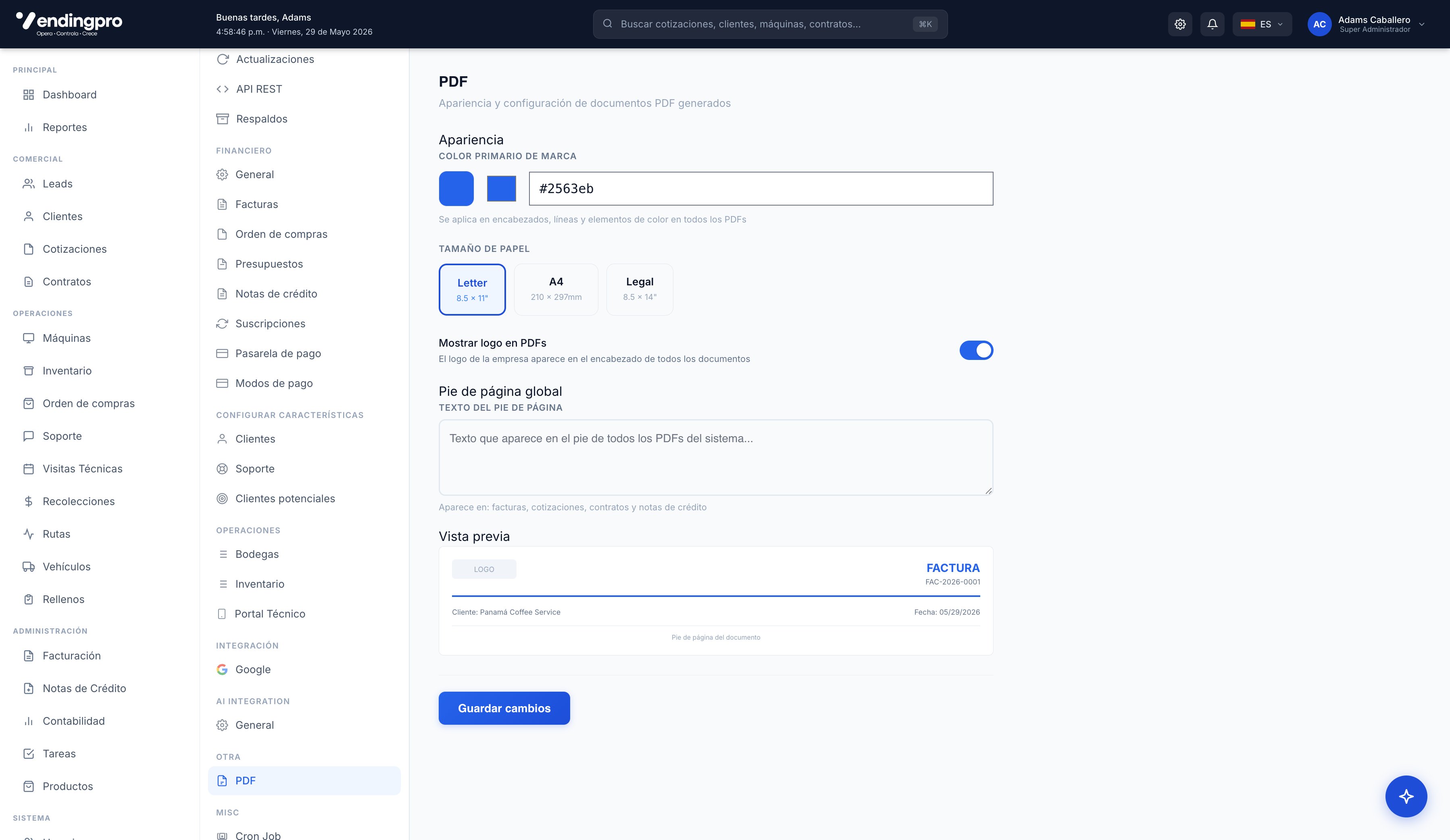Screen dimensions: 1450x840
Task: Open Notas de Crédito in main sidebar
Action: (84, 689)
